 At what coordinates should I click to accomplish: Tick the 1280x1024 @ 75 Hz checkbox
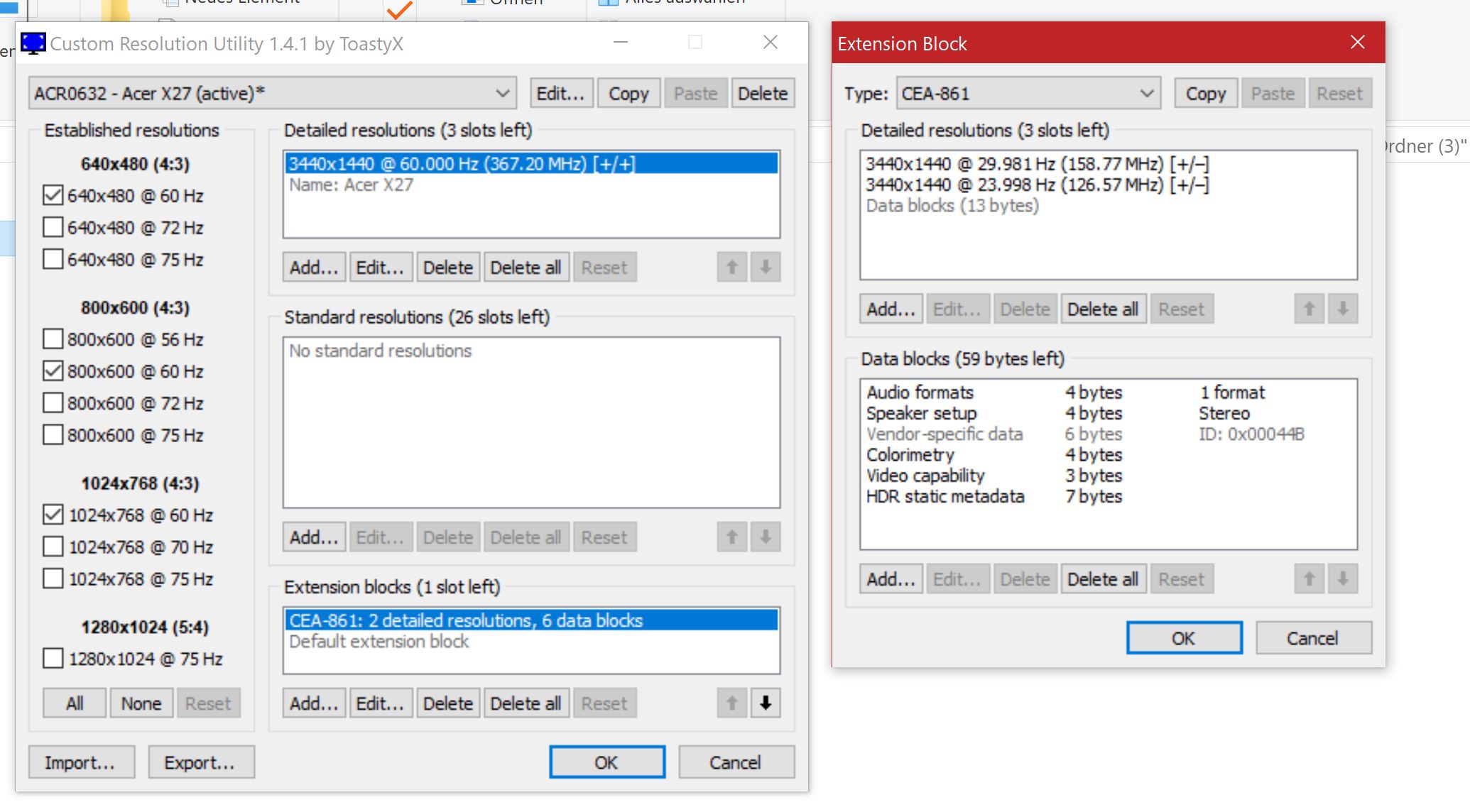point(53,659)
